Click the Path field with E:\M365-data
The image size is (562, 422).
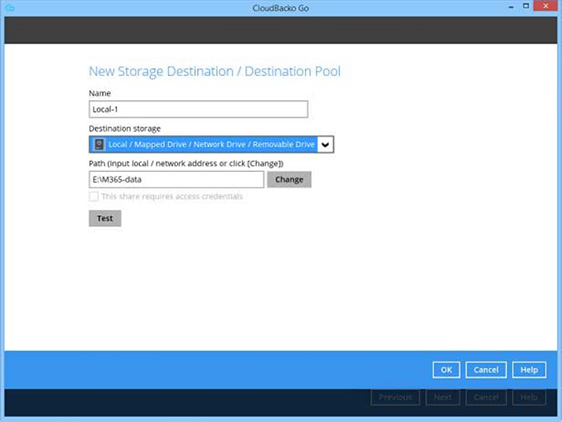coord(176,179)
